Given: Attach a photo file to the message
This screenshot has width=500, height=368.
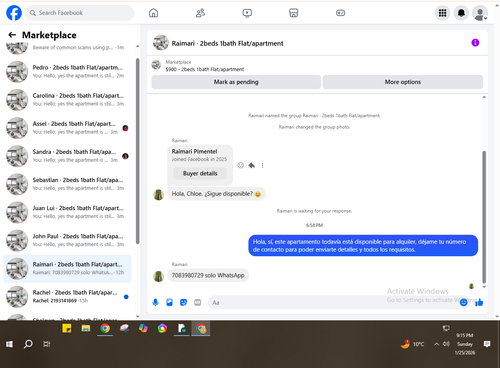Looking at the screenshot, I should pyautogui.click(x=169, y=302).
